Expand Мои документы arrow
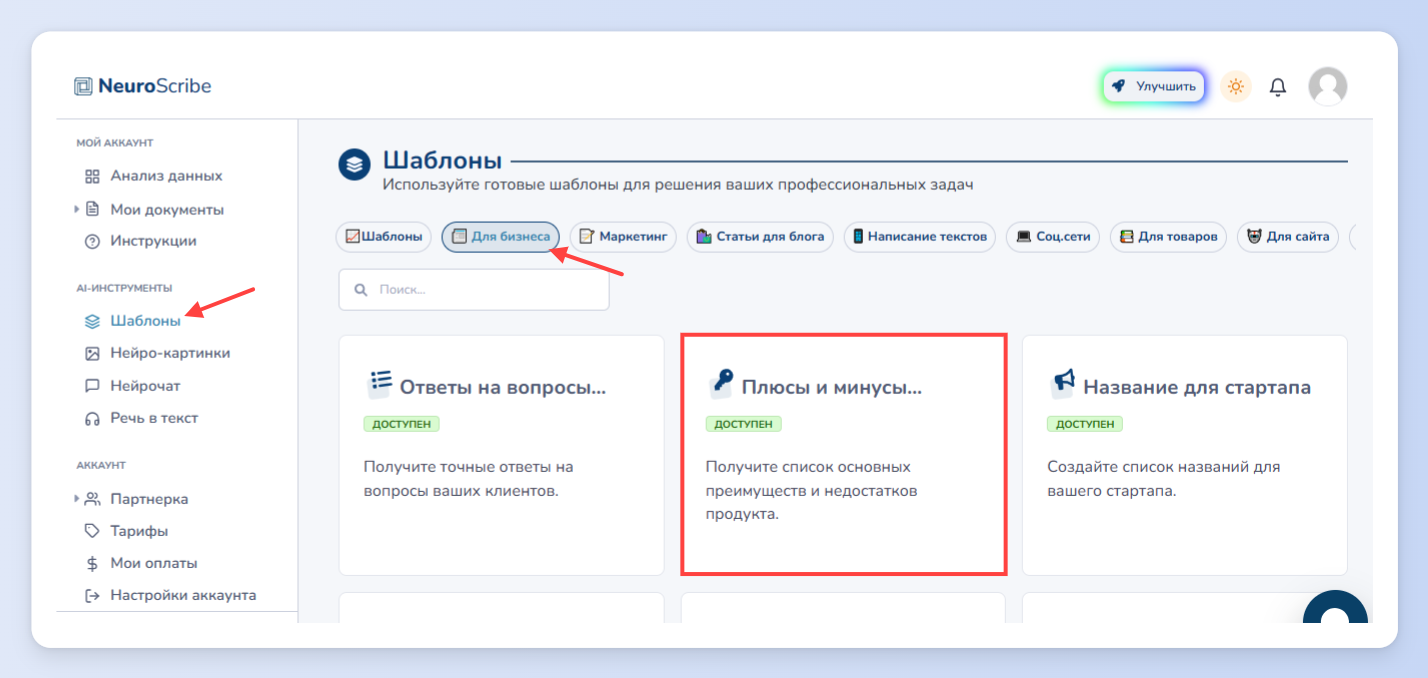The height and width of the screenshot is (678, 1428). click(x=77, y=209)
